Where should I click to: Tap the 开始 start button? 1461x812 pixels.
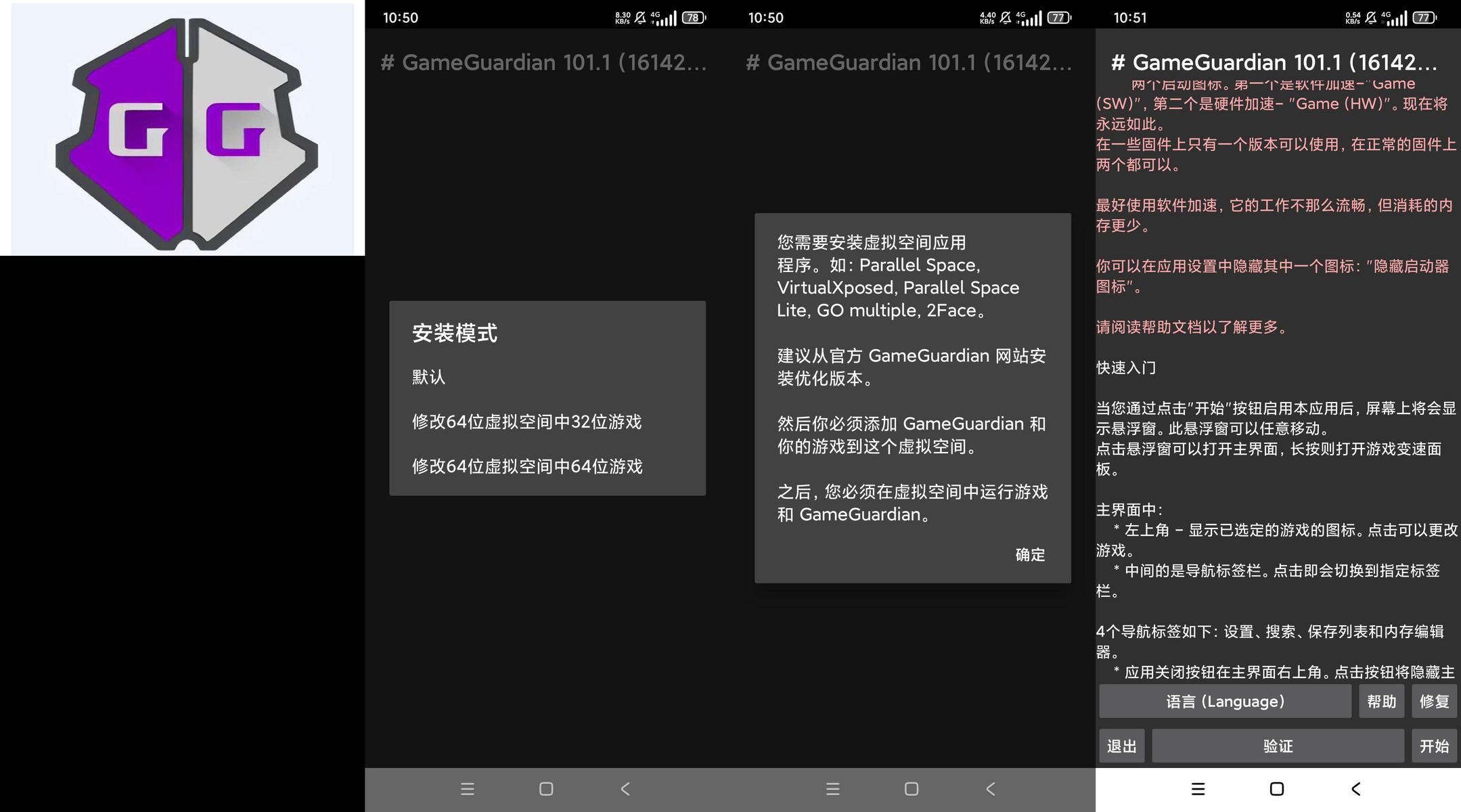[x=1434, y=746]
